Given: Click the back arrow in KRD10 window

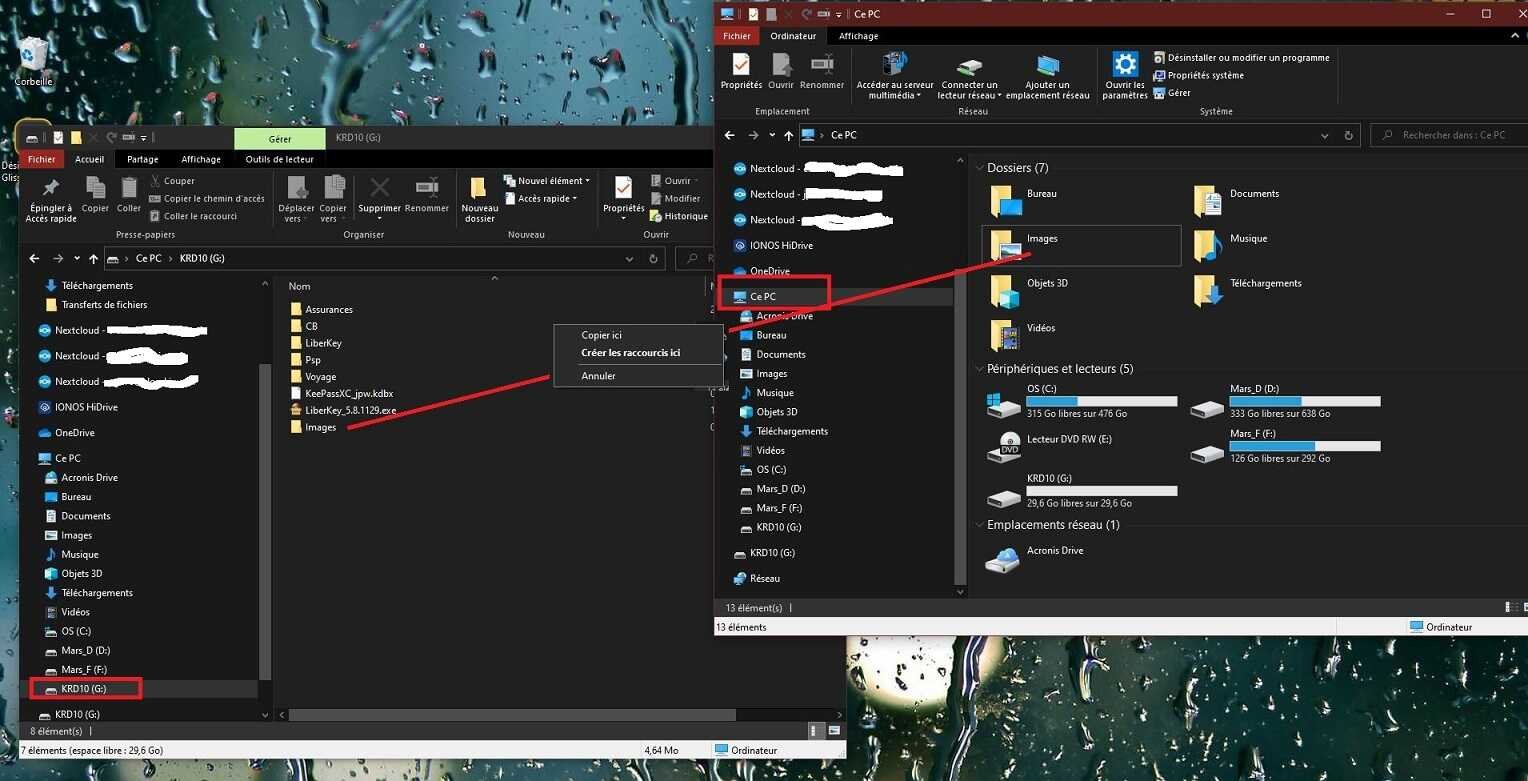Looking at the screenshot, I should (x=35, y=259).
